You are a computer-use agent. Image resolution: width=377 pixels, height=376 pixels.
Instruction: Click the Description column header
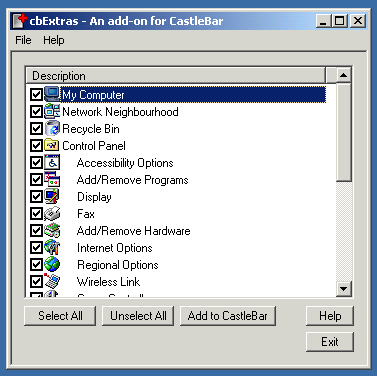(x=175, y=76)
